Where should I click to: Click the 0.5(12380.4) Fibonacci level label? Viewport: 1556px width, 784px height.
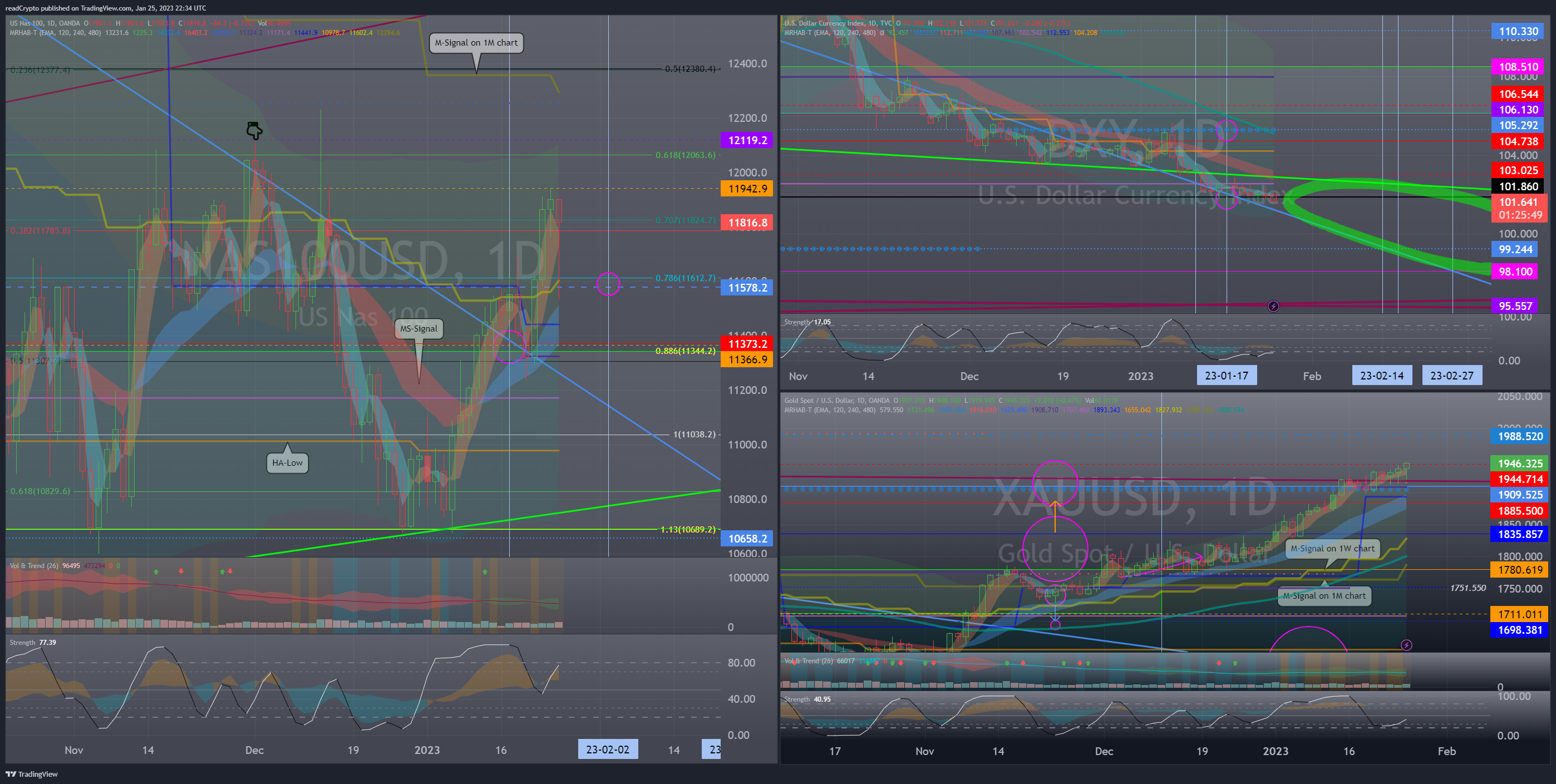(691, 68)
